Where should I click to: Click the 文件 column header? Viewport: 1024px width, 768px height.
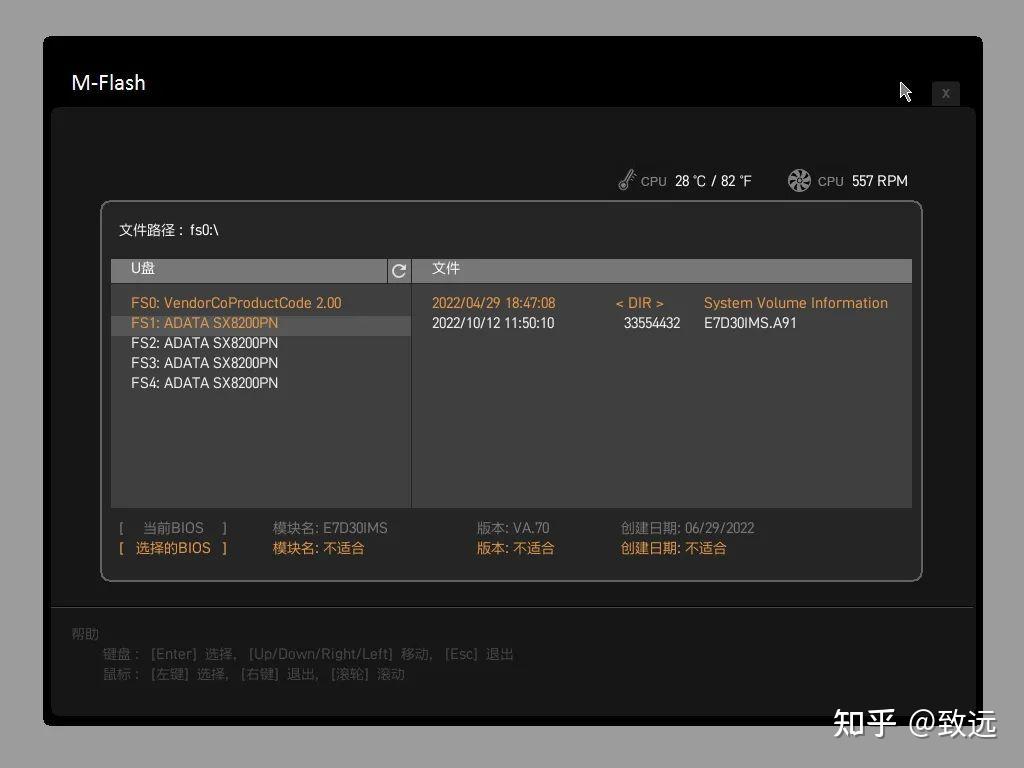coord(446,269)
